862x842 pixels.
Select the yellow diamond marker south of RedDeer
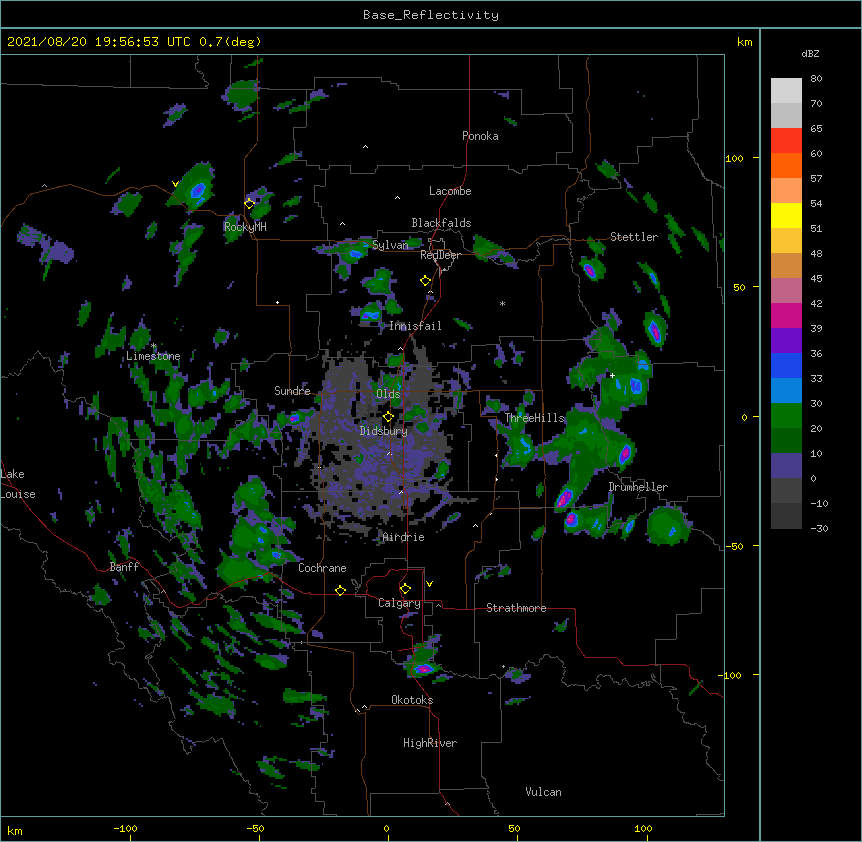pyautogui.click(x=426, y=281)
